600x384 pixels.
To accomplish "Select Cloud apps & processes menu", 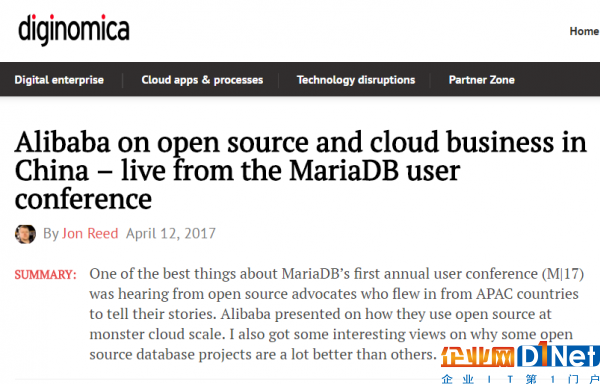I will coord(202,80).
